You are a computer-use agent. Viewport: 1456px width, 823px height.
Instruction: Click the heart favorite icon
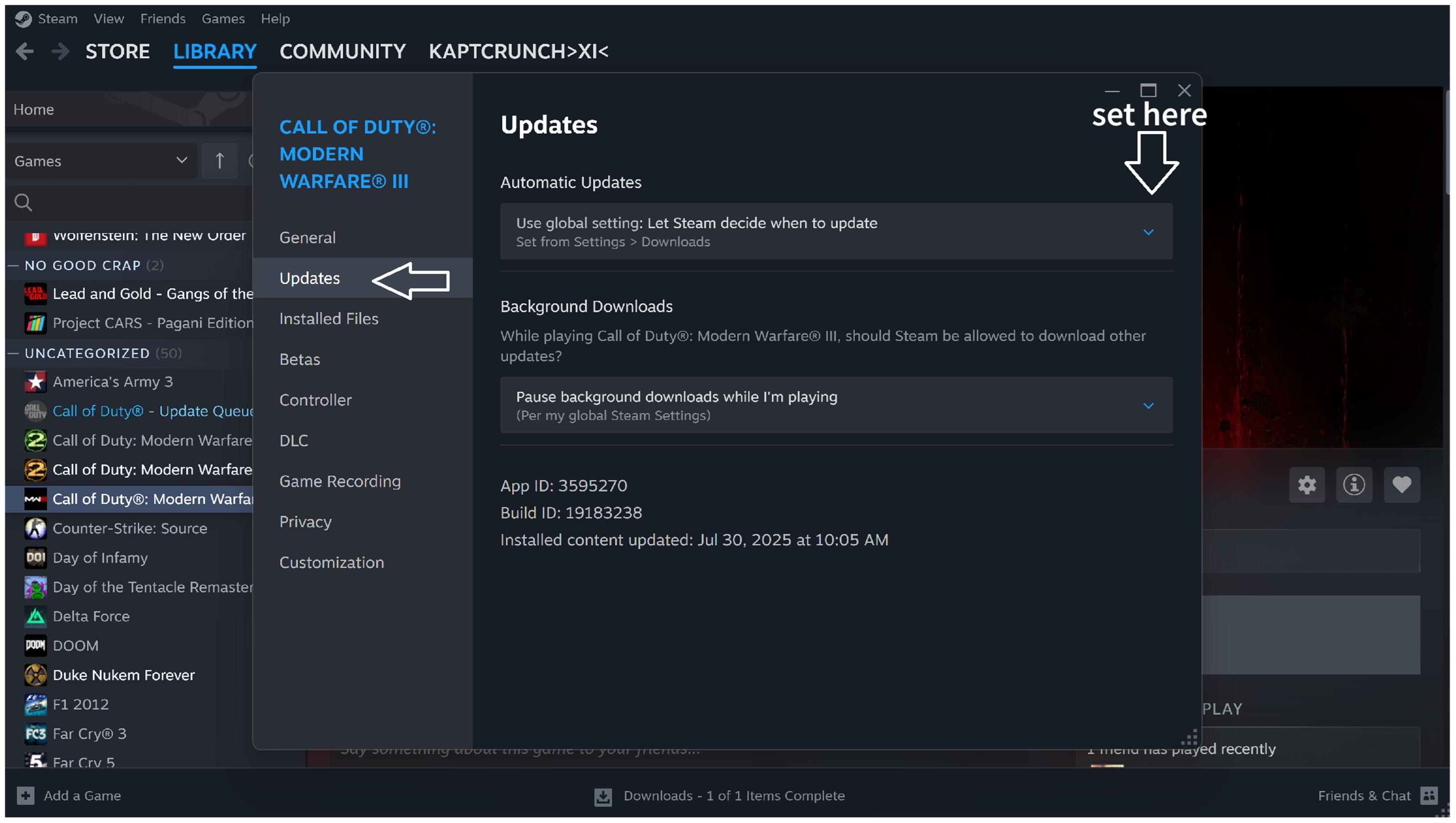tap(1401, 485)
